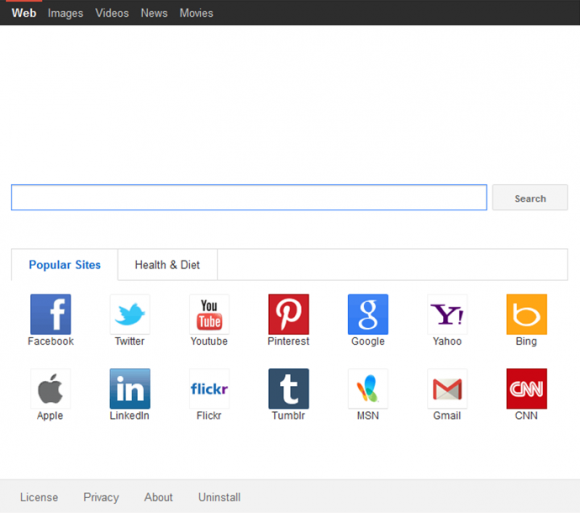580x513 pixels.
Task: Click the Google text label
Action: point(368,341)
